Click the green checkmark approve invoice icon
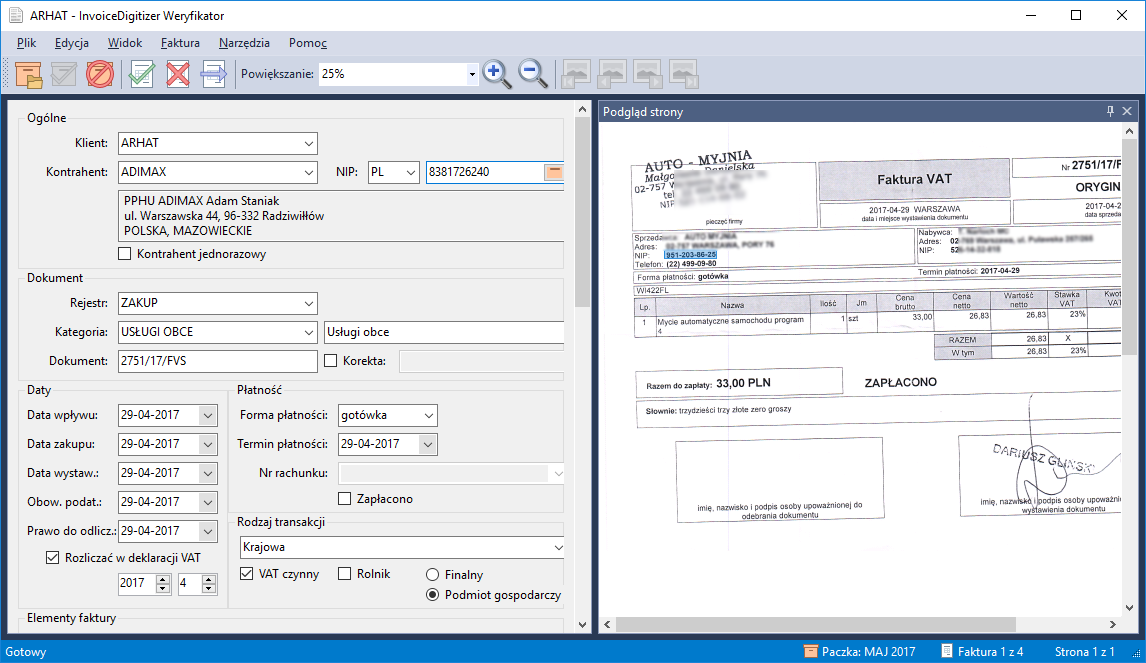The image size is (1146, 663). (142, 74)
